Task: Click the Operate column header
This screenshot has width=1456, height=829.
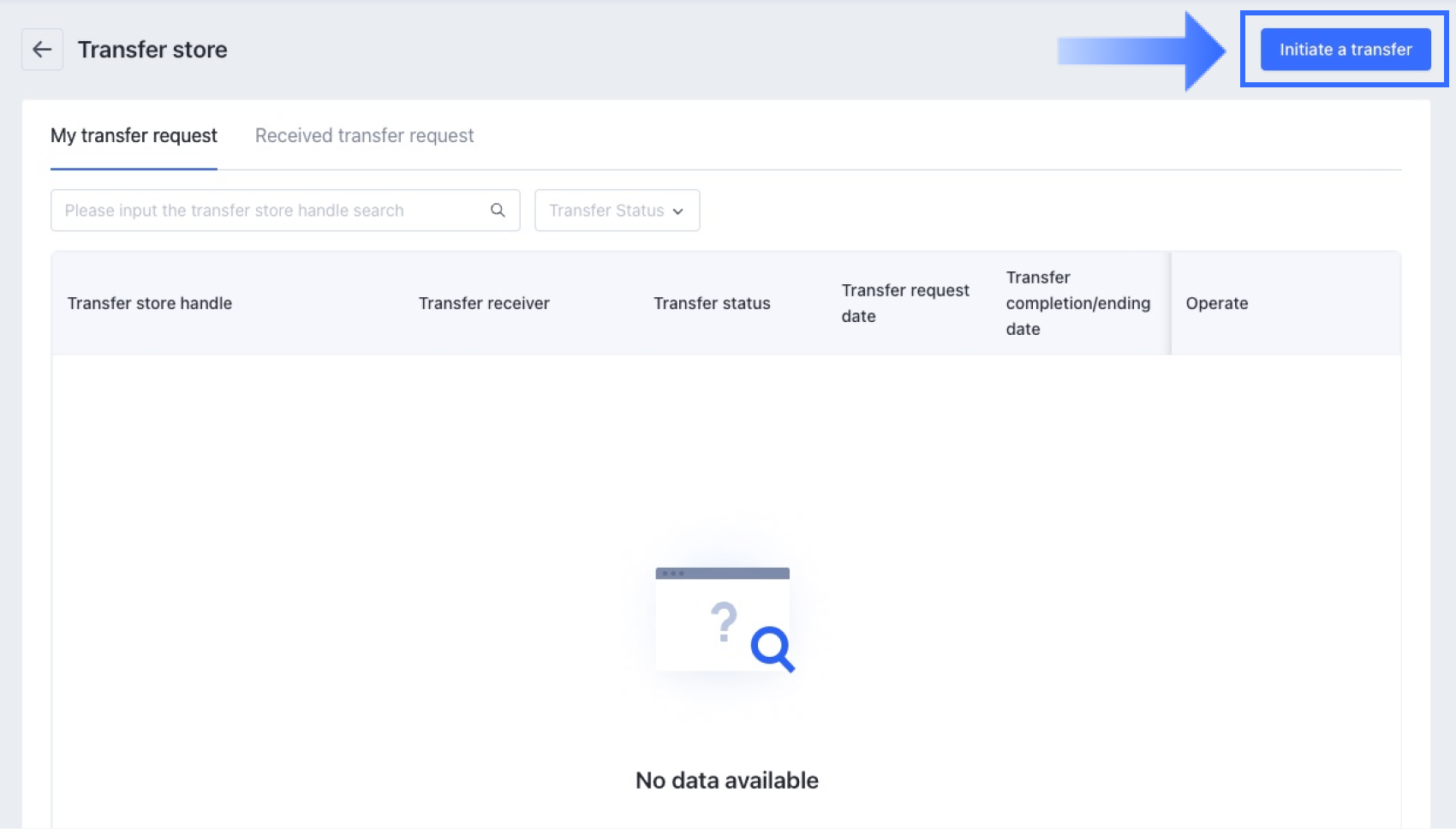Action: 1217,303
